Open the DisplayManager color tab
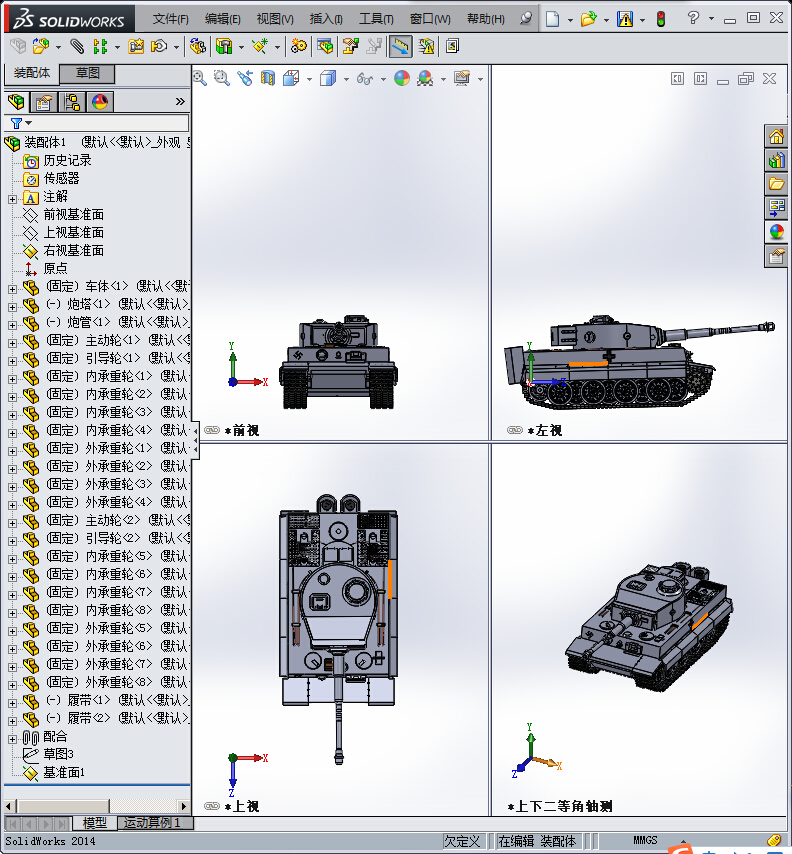The height and width of the screenshot is (854, 792). pyautogui.click(x=100, y=102)
